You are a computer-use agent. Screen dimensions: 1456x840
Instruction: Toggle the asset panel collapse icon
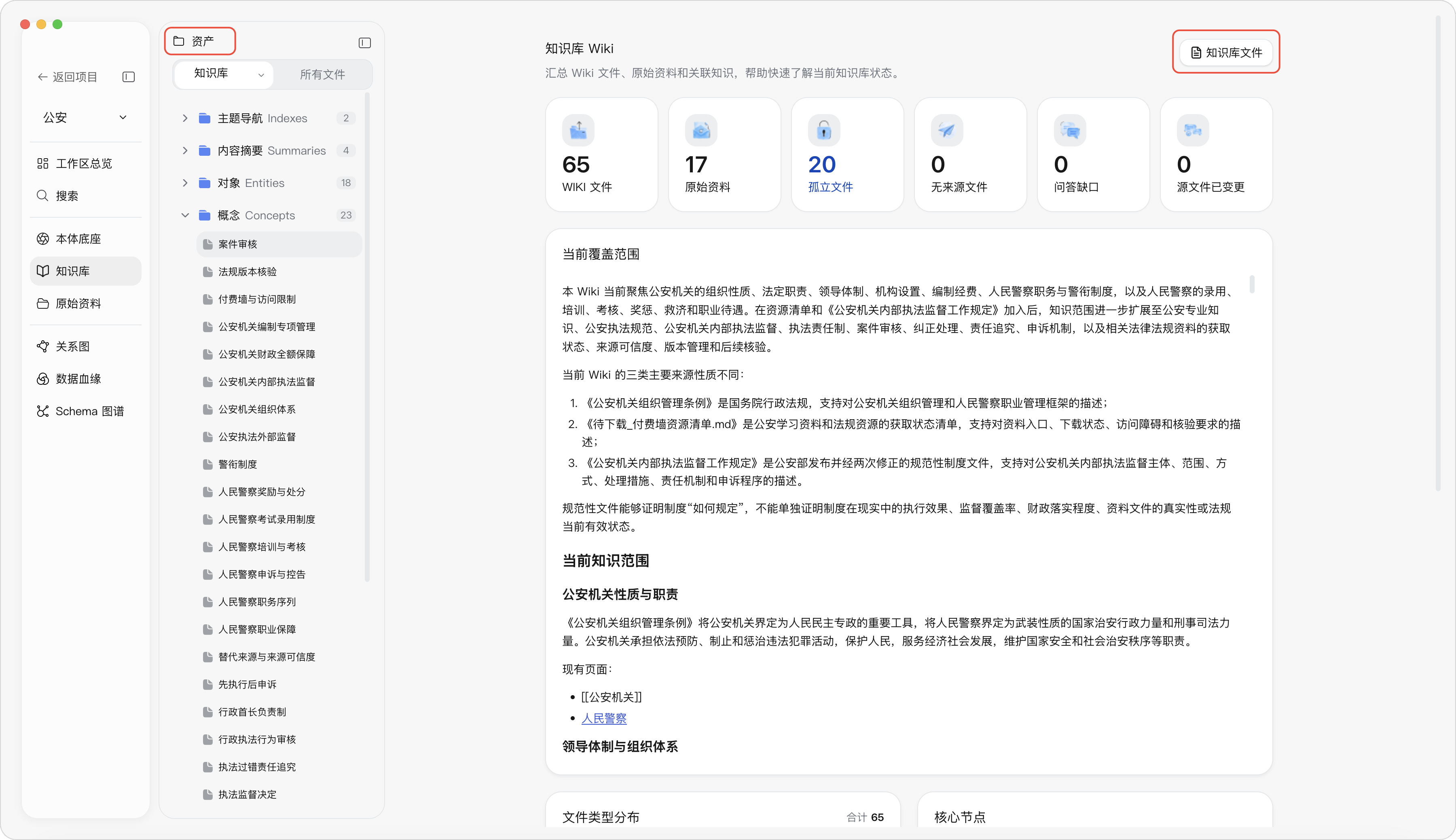[x=364, y=43]
